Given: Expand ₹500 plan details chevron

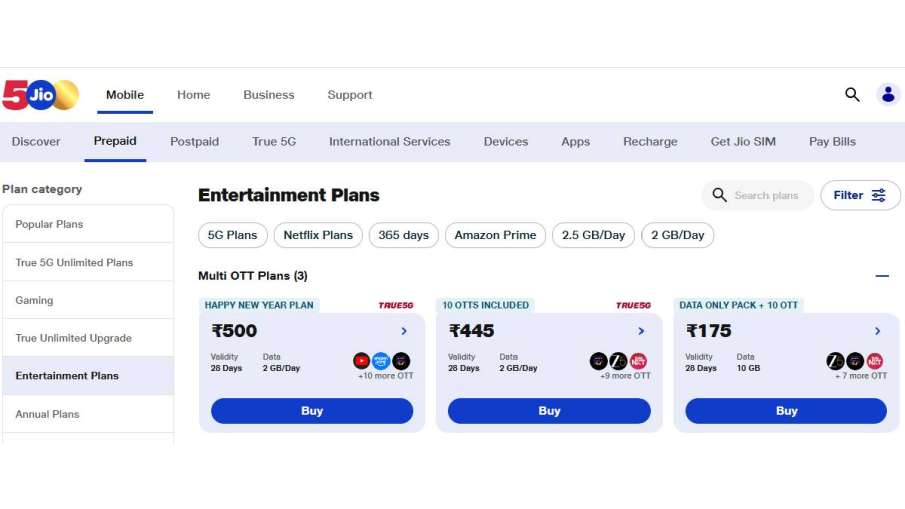Looking at the screenshot, I should [x=404, y=331].
